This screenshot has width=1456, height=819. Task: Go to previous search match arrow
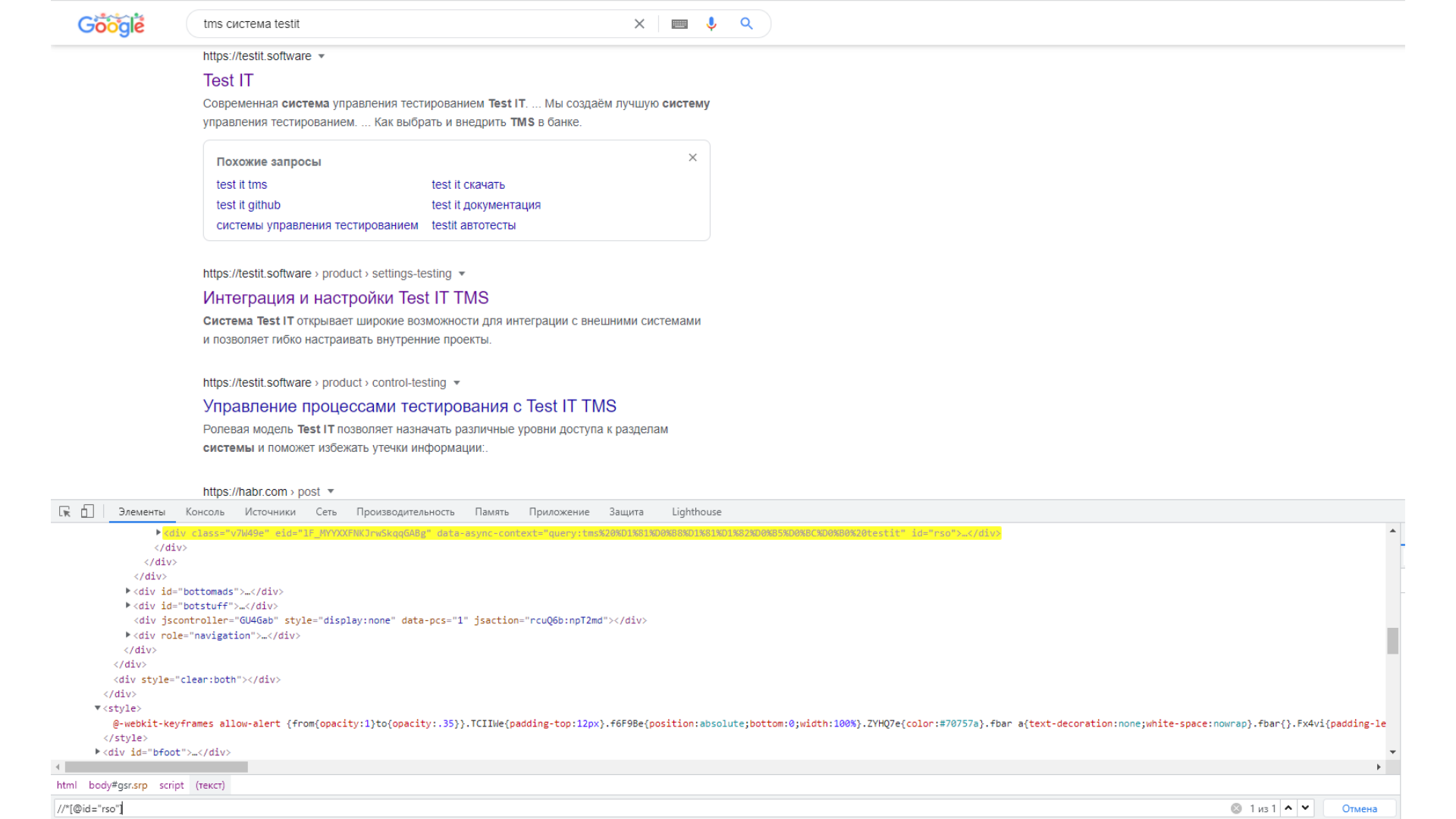pyautogui.click(x=1288, y=808)
